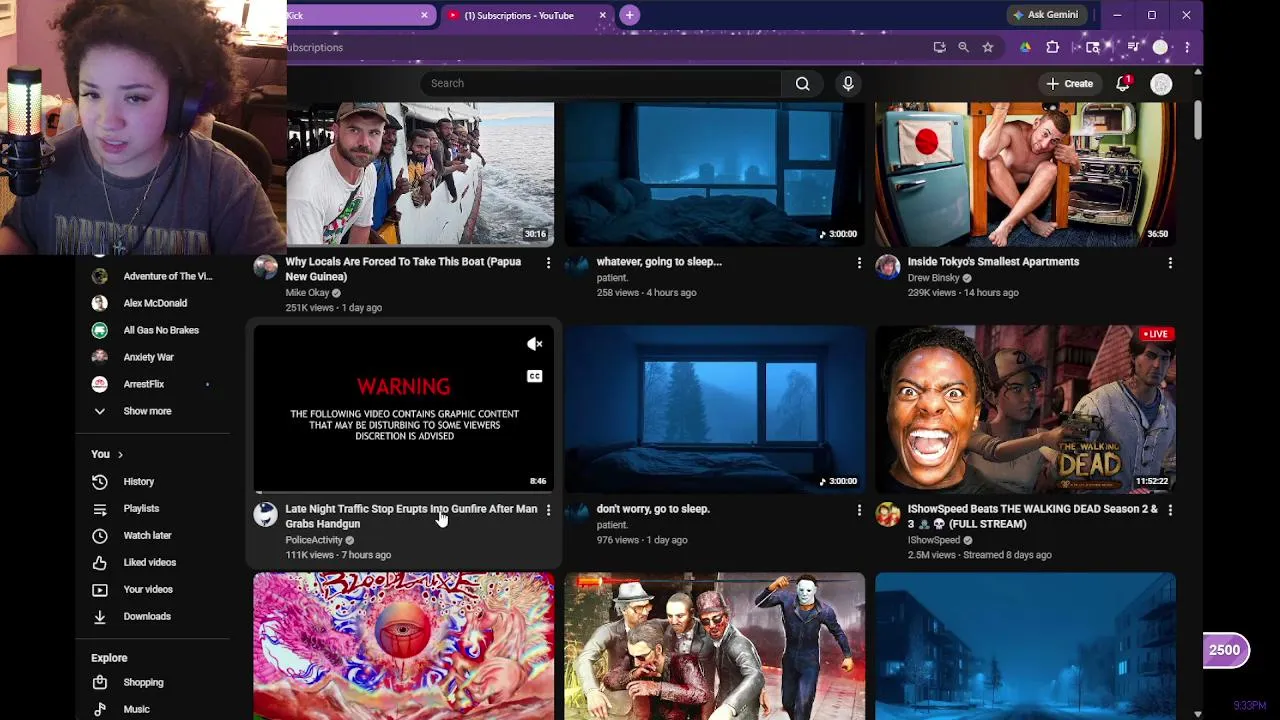Screen dimensions: 1280x720
Task: Open the Late Night Traffic Stop video title
Action: 411,516
